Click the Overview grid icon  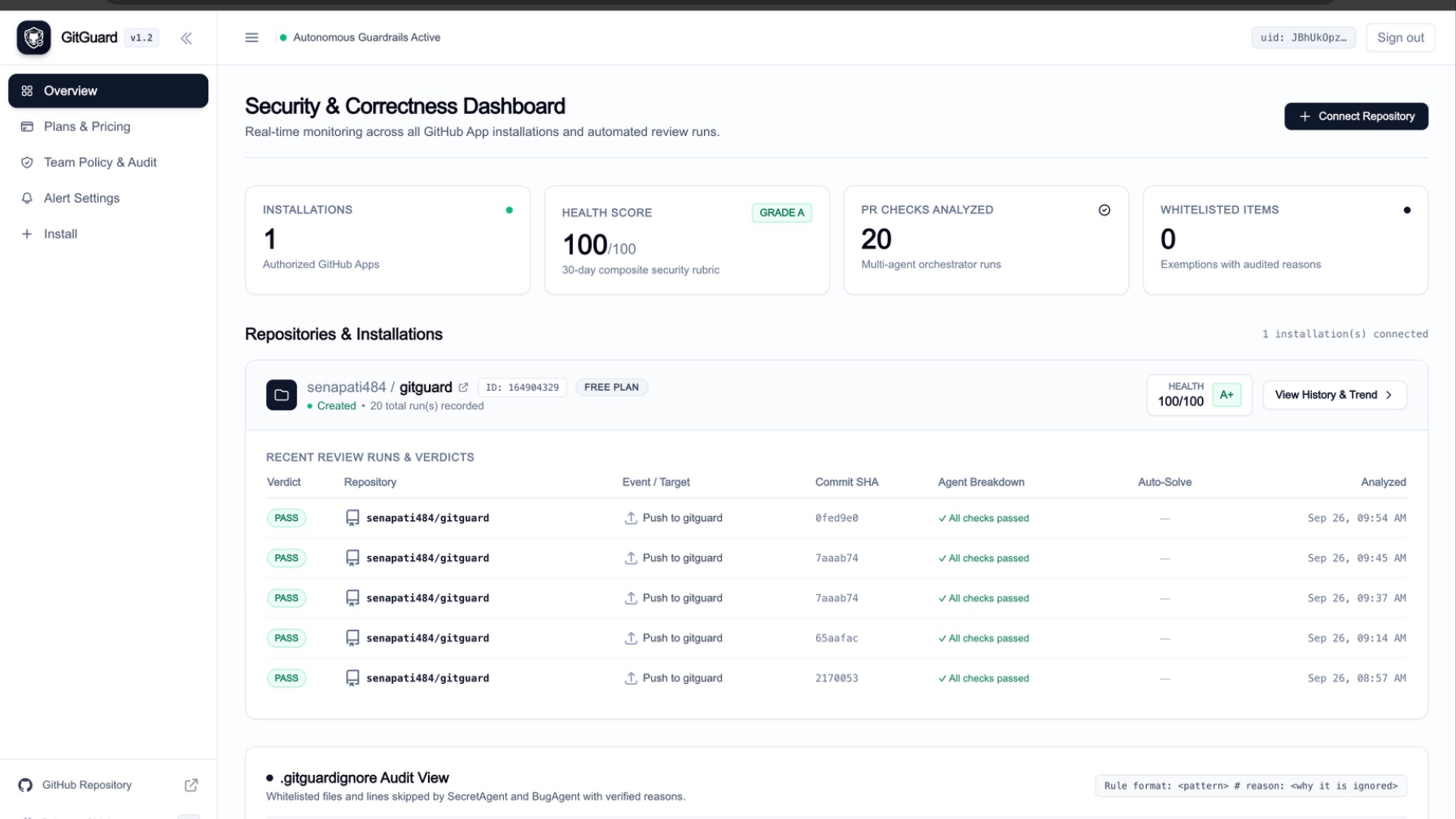tap(27, 90)
